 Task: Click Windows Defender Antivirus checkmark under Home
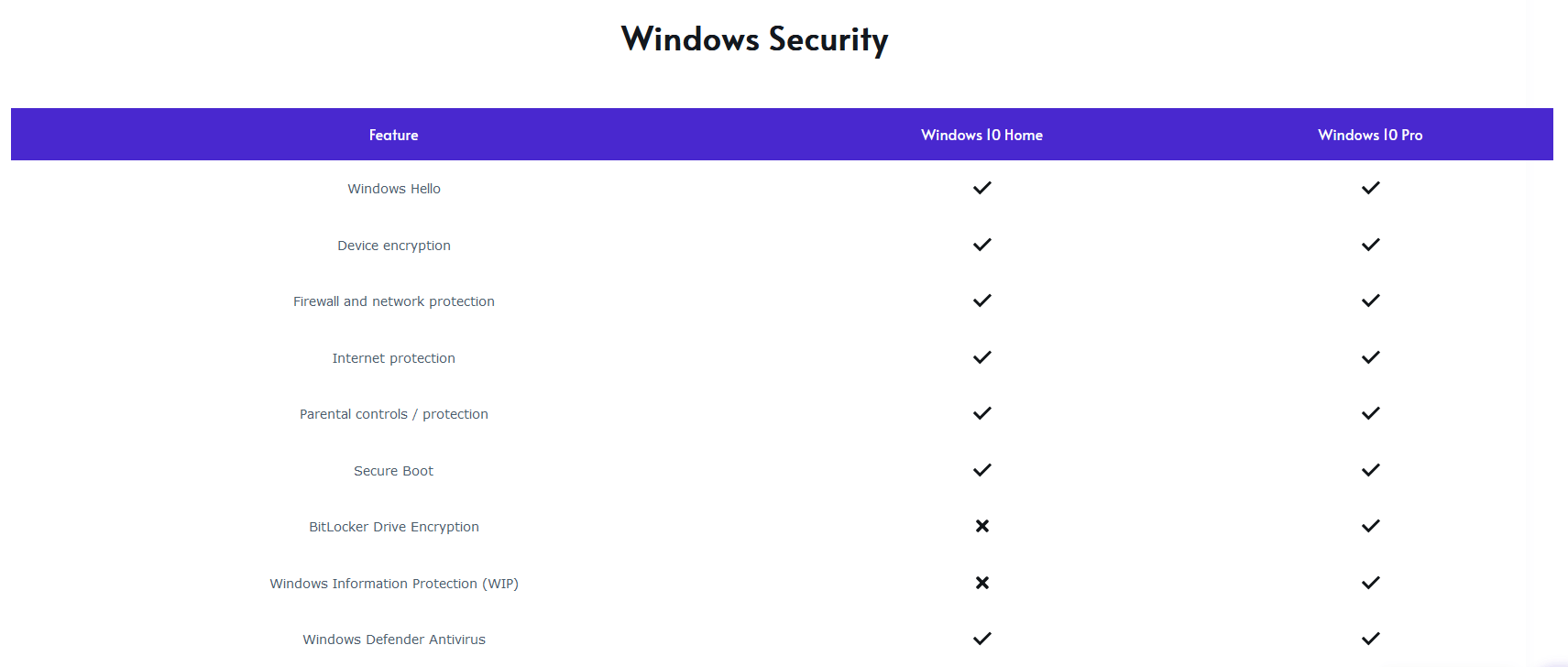[981, 639]
